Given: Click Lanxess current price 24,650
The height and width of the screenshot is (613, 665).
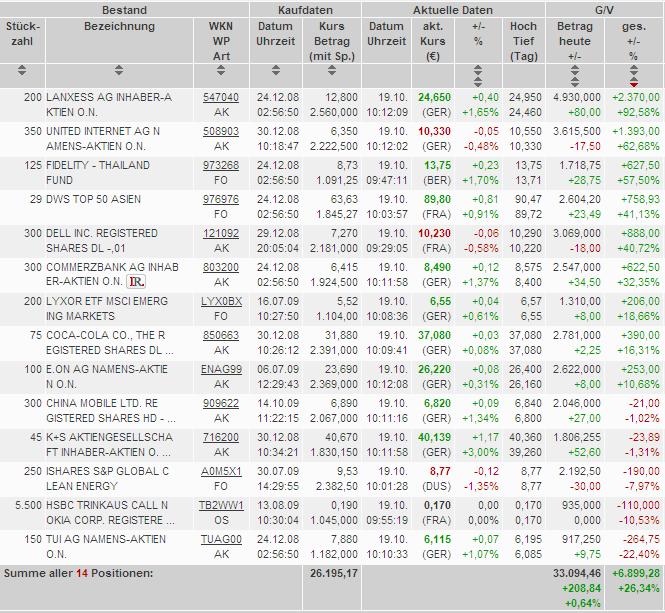Looking at the screenshot, I should point(434,97).
